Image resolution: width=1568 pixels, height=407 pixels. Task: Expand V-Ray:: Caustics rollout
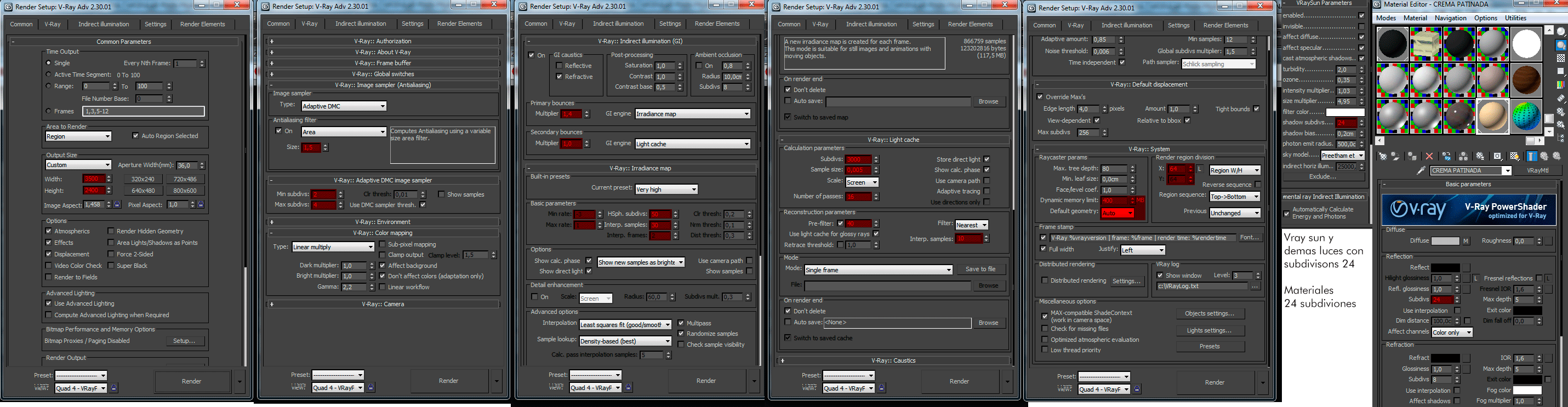893,361
